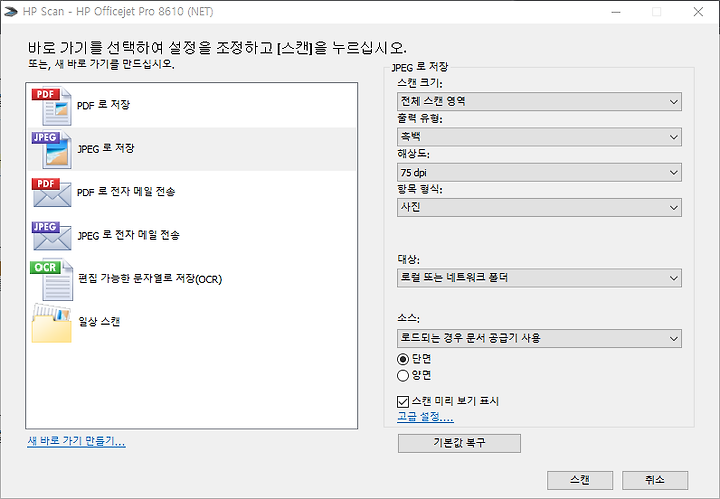Click the 새 바로 가기 만들기... link
The image size is (720, 499).
click(76, 441)
